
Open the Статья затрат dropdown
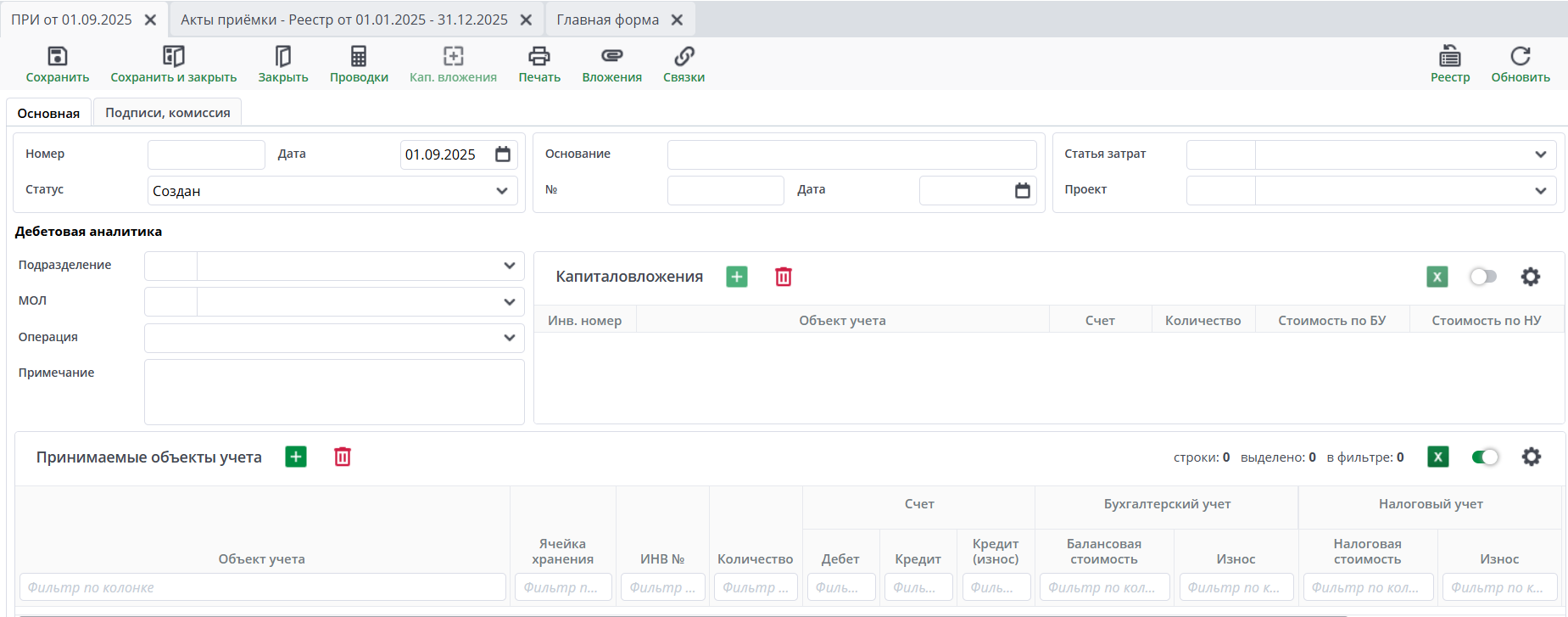1540,154
